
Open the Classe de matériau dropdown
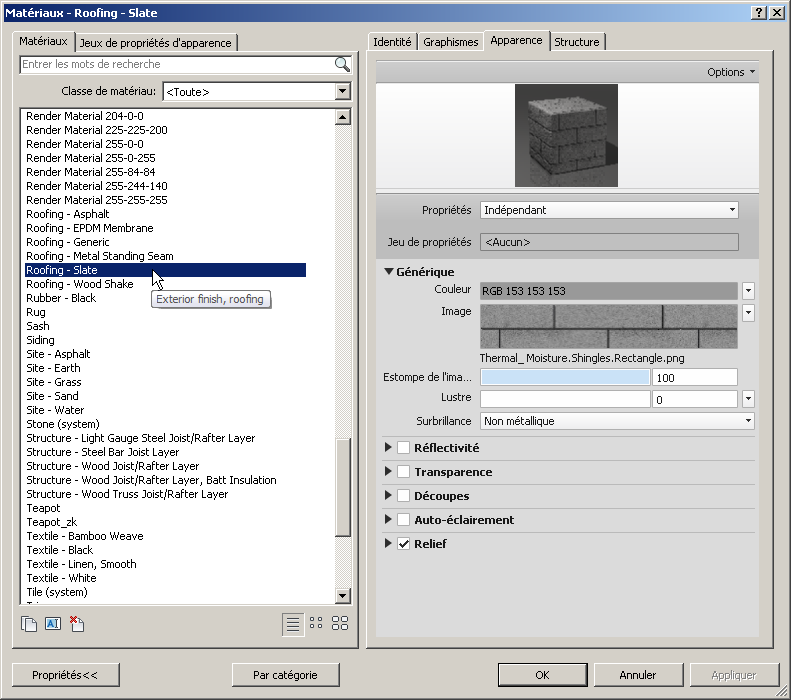[343, 92]
